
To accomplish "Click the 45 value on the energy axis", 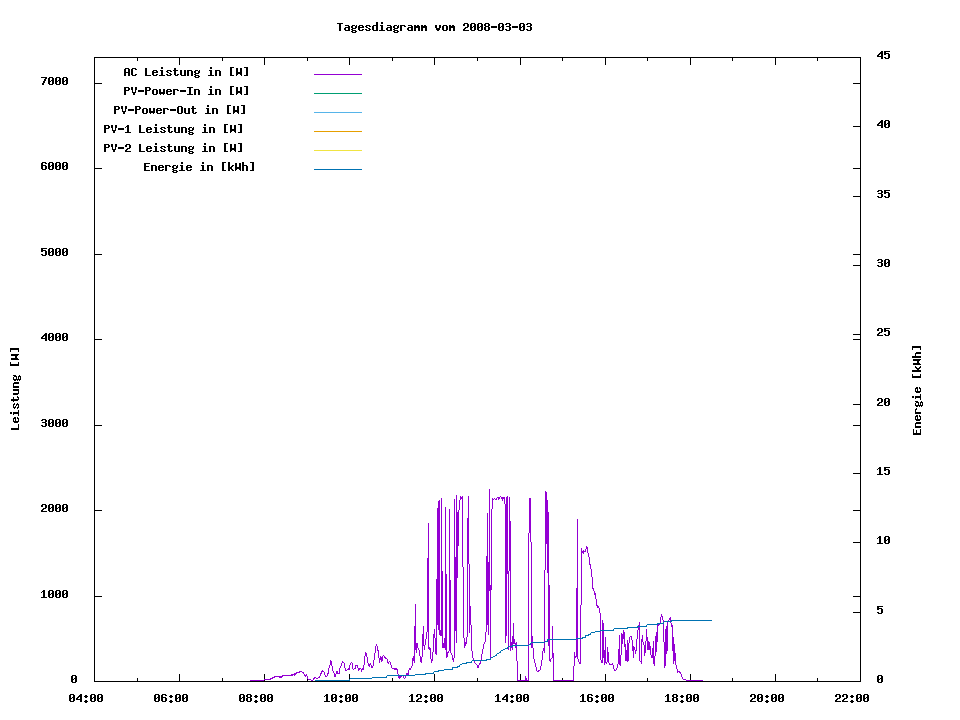I will tap(883, 55).
